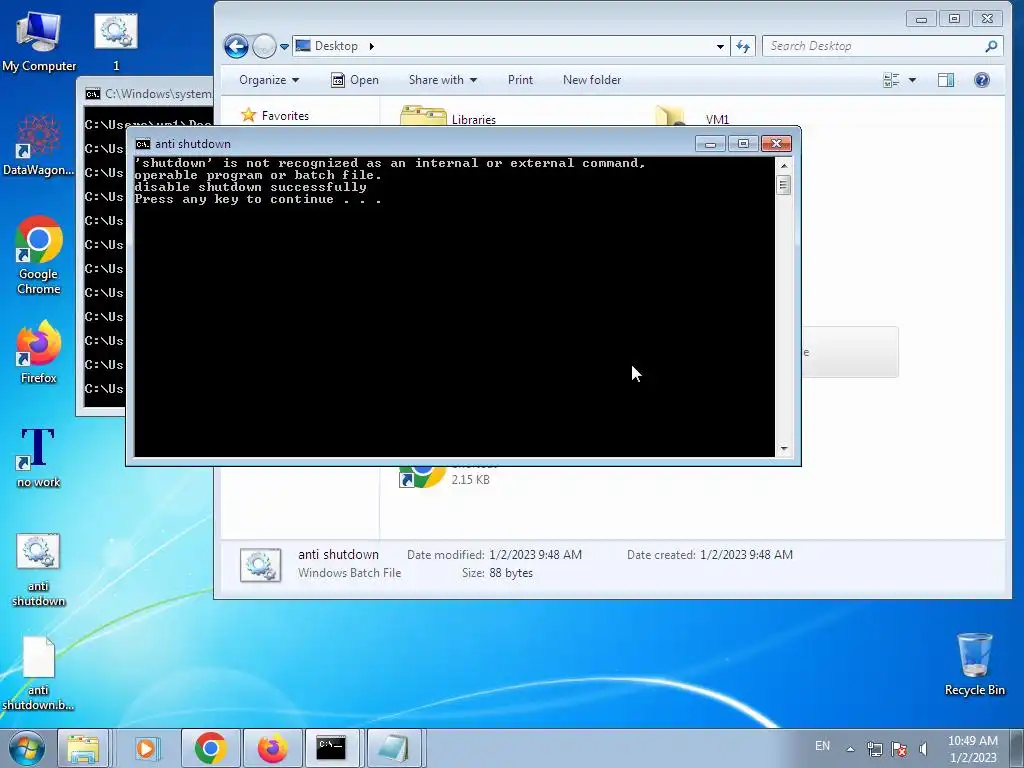Click the Explorer forward arrow
Screen dimensions: 1024x768
pos(264,46)
